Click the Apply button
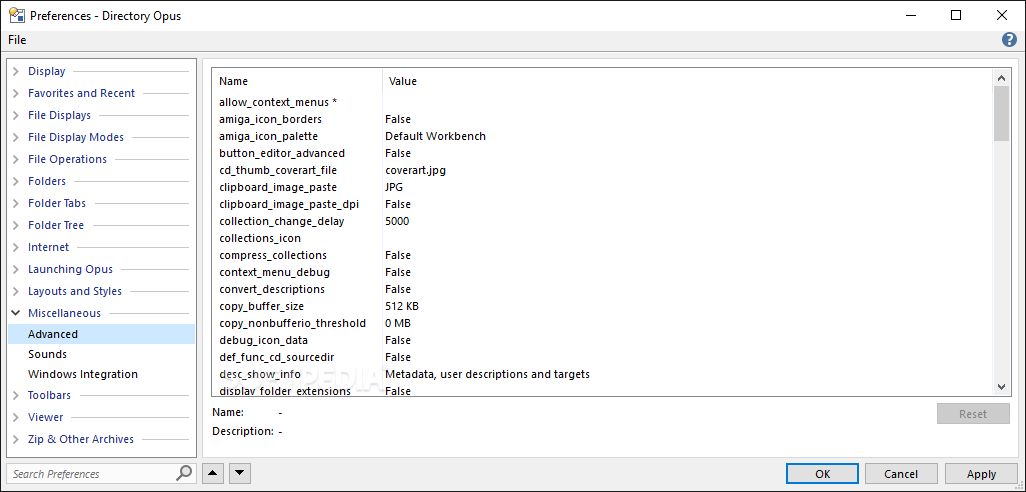 pos(981,474)
